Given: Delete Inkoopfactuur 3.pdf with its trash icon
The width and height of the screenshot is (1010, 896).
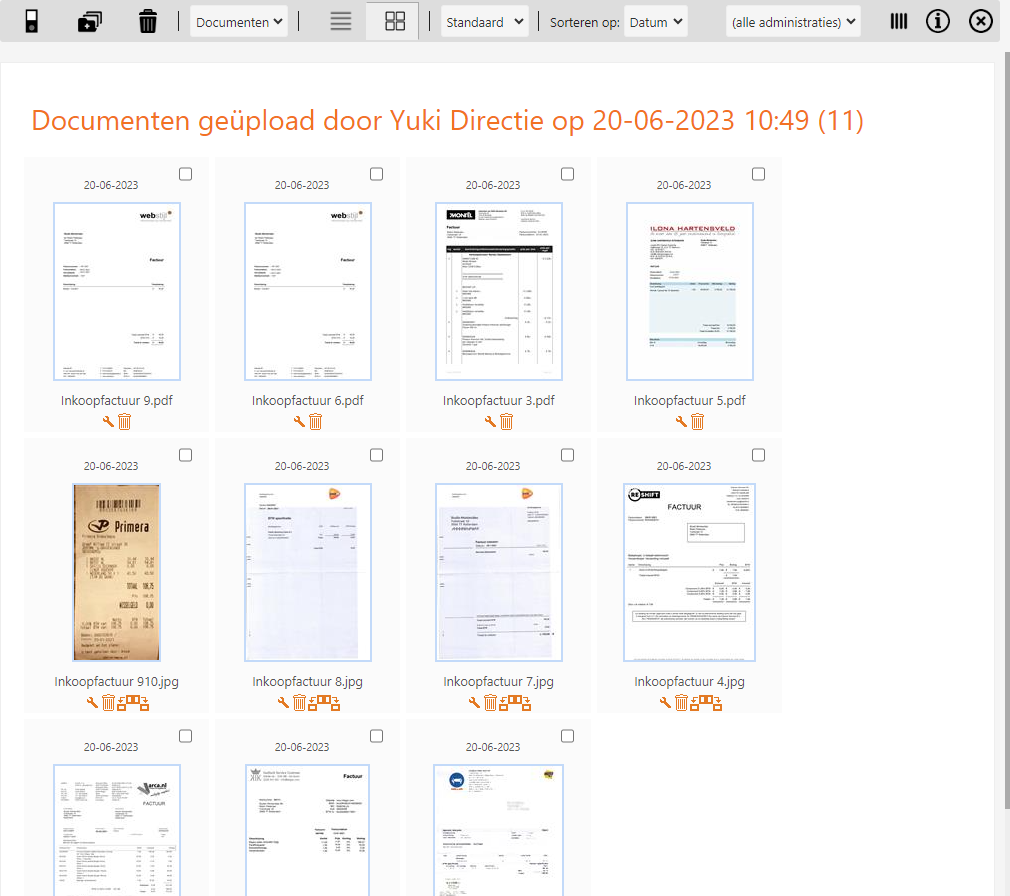Looking at the screenshot, I should point(507,422).
